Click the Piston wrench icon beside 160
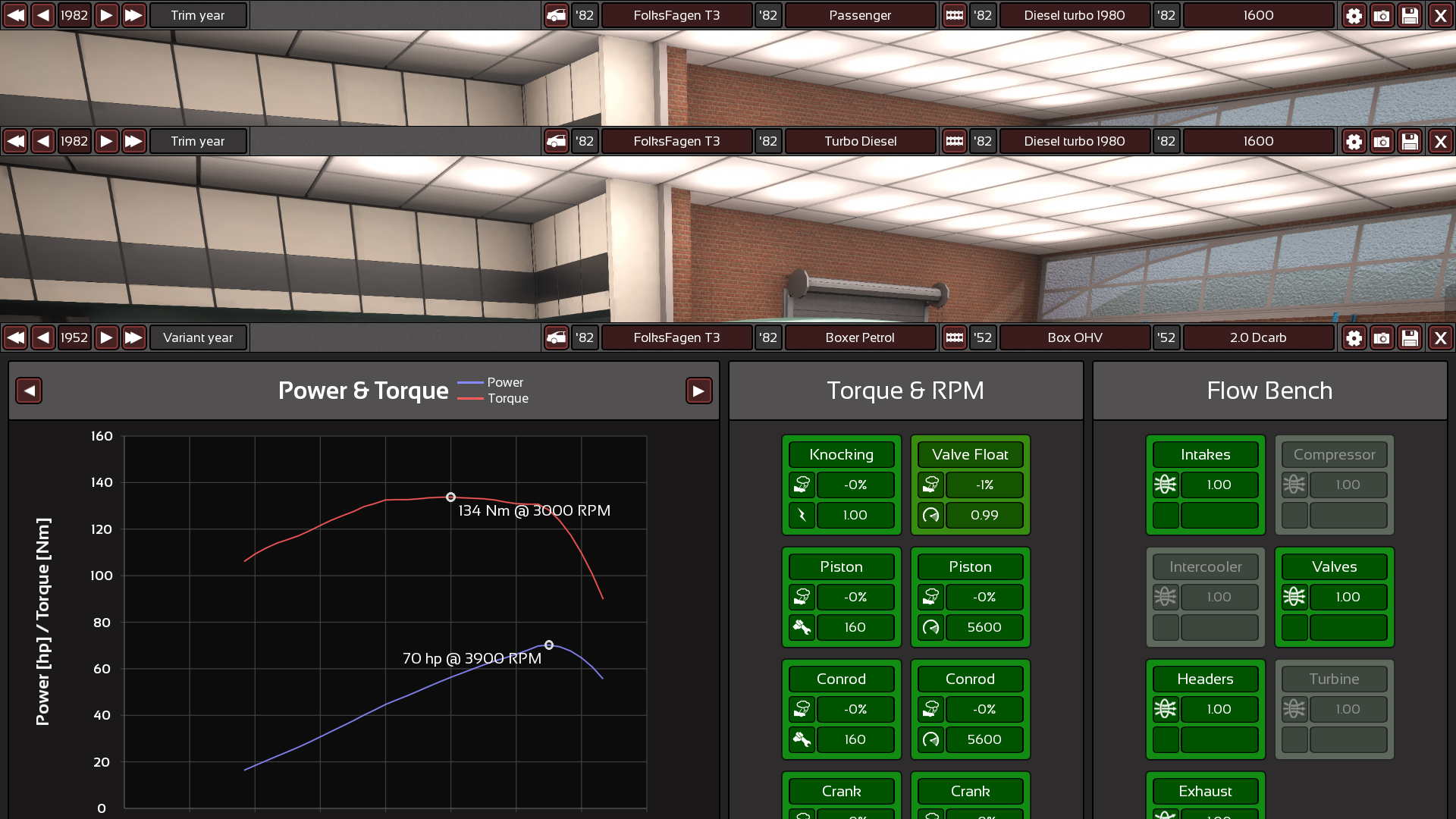Image resolution: width=1456 pixels, height=819 pixels. pos(802,627)
